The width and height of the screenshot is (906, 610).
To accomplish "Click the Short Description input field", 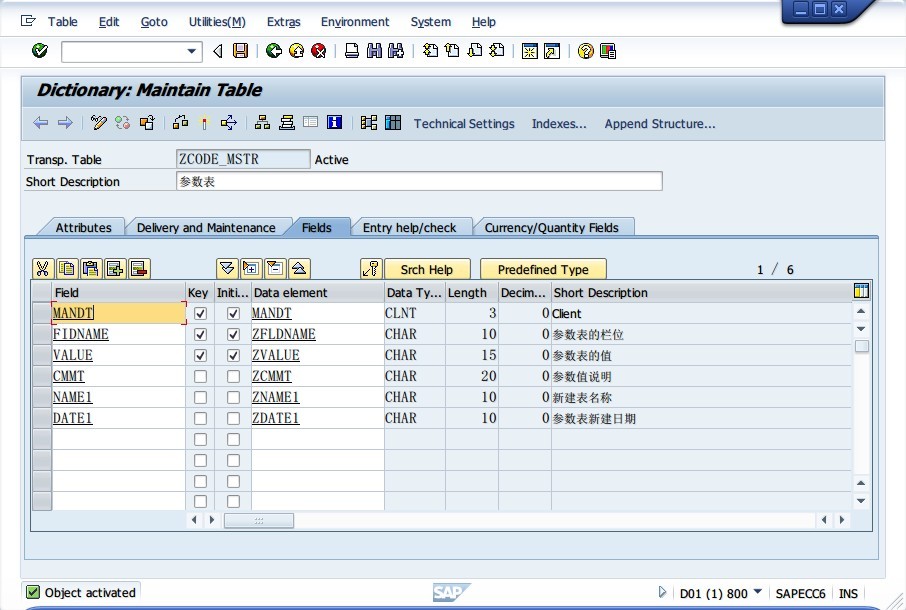I will pos(419,181).
